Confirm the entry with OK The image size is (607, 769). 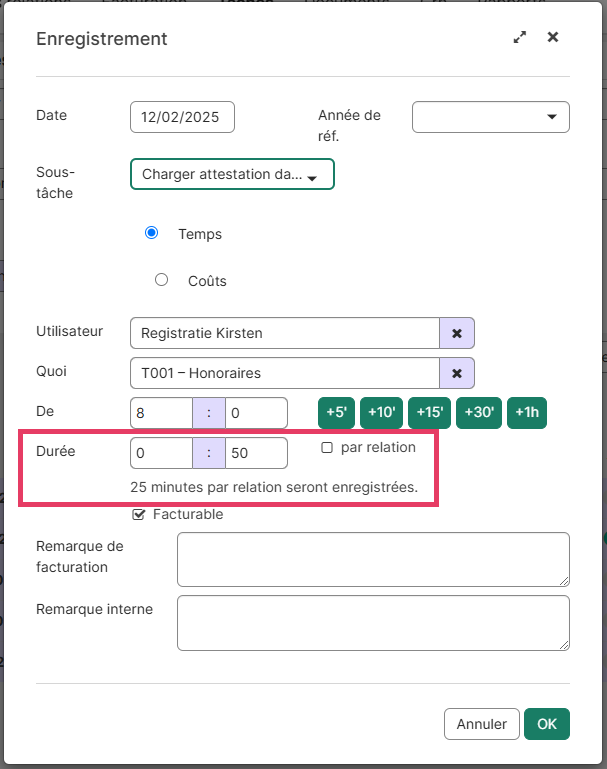point(546,724)
